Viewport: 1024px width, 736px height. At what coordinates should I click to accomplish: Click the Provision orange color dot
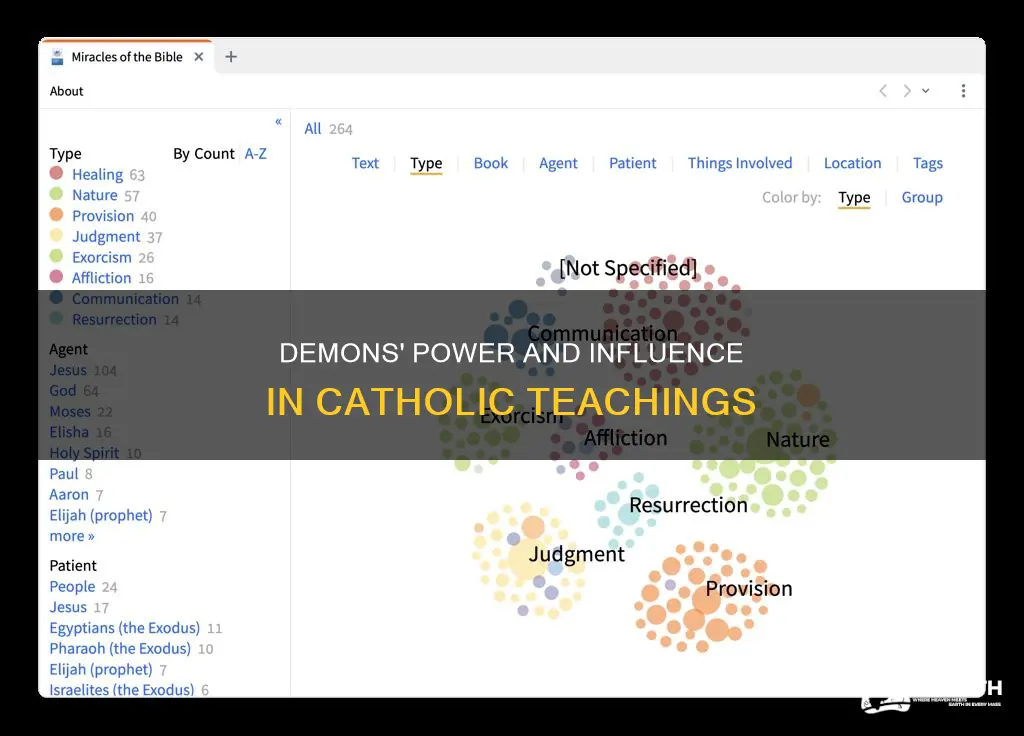(x=56, y=214)
